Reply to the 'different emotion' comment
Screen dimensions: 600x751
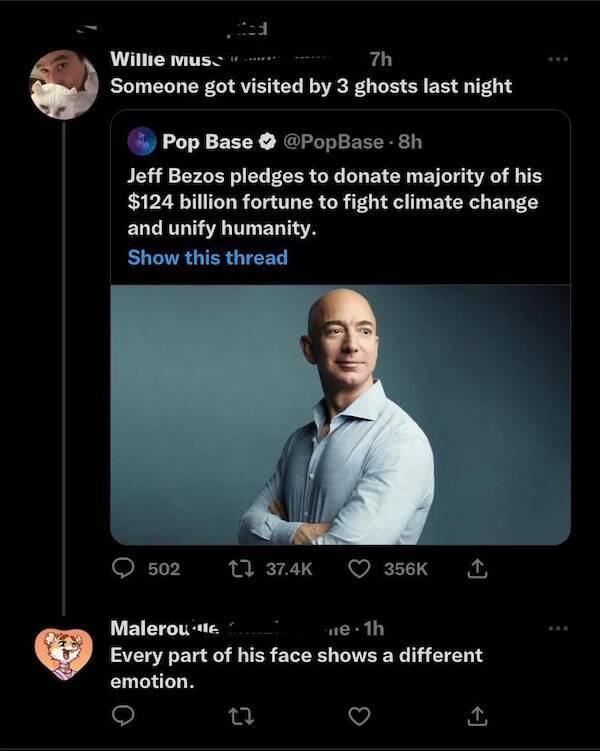click(x=123, y=716)
